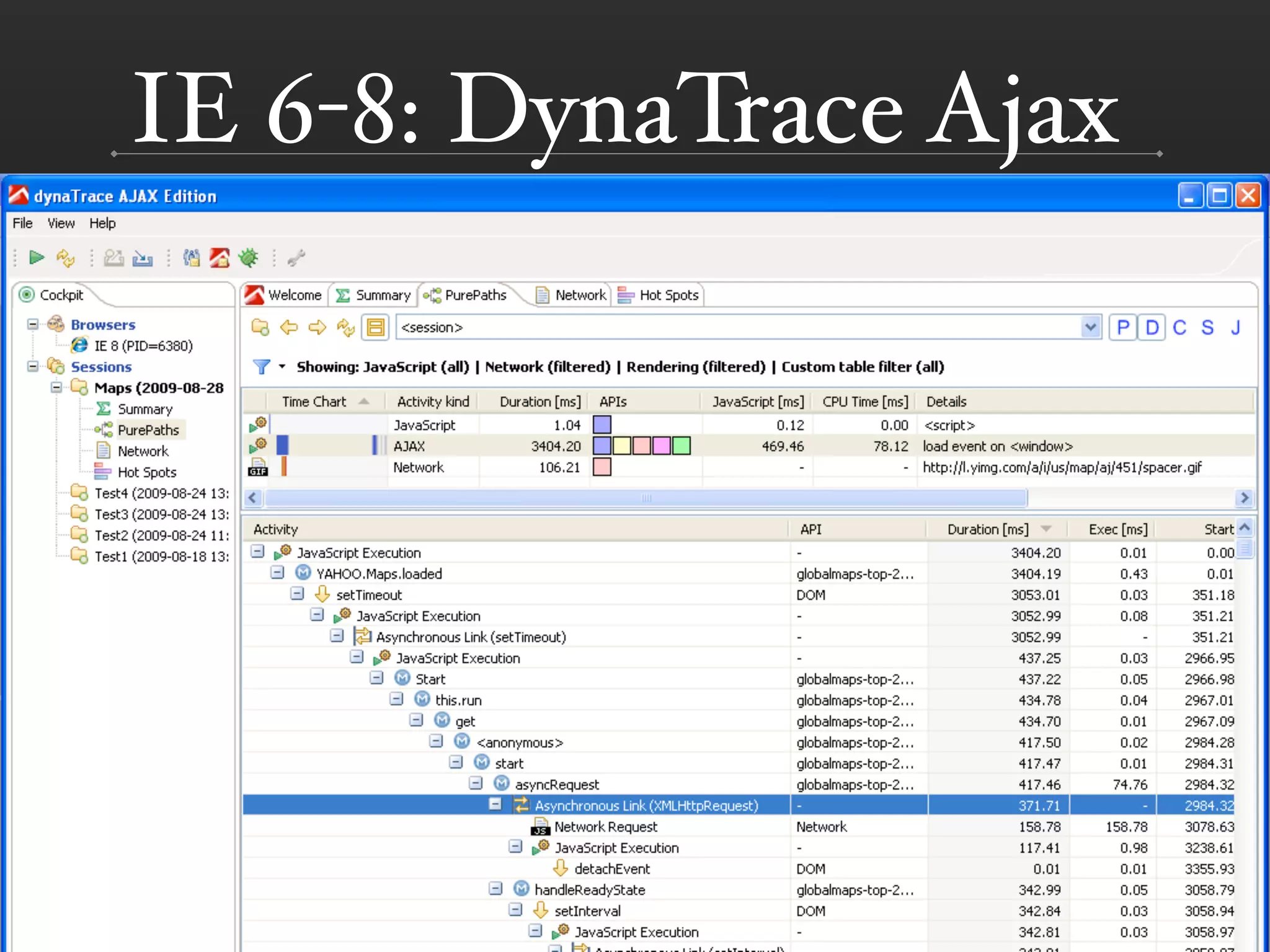Click the open folder icon beside session box
1270x952 pixels.
coord(260,327)
